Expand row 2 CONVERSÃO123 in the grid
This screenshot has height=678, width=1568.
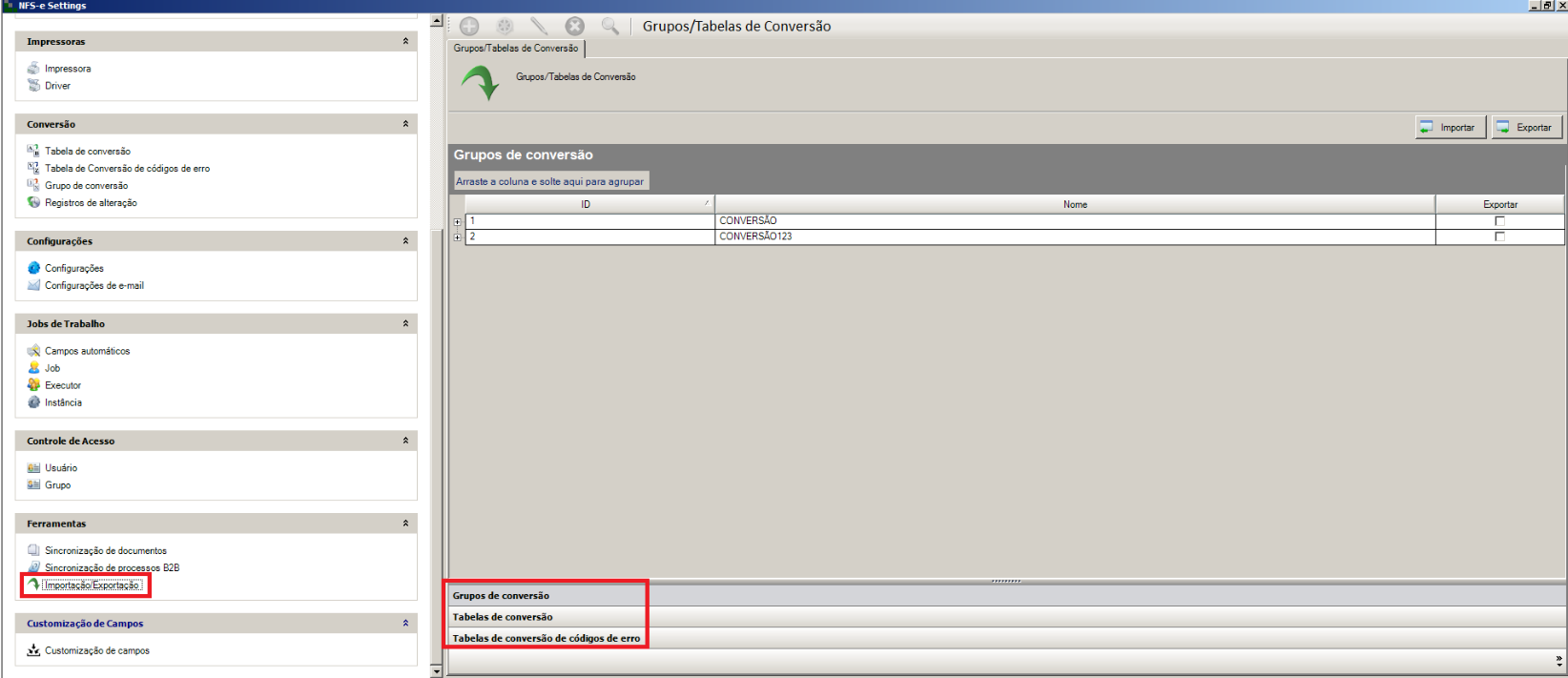coord(458,236)
